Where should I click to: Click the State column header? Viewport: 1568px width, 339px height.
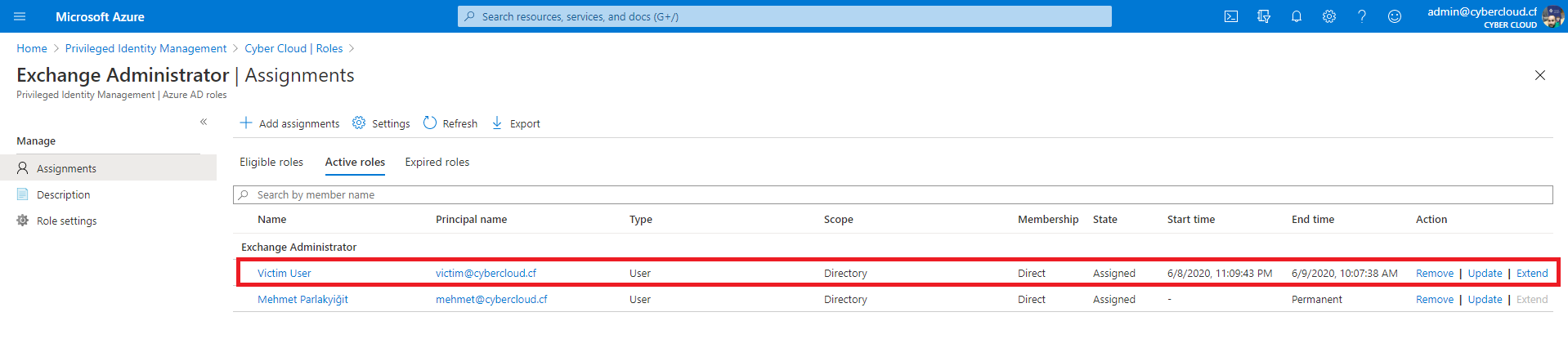coord(1105,219)
